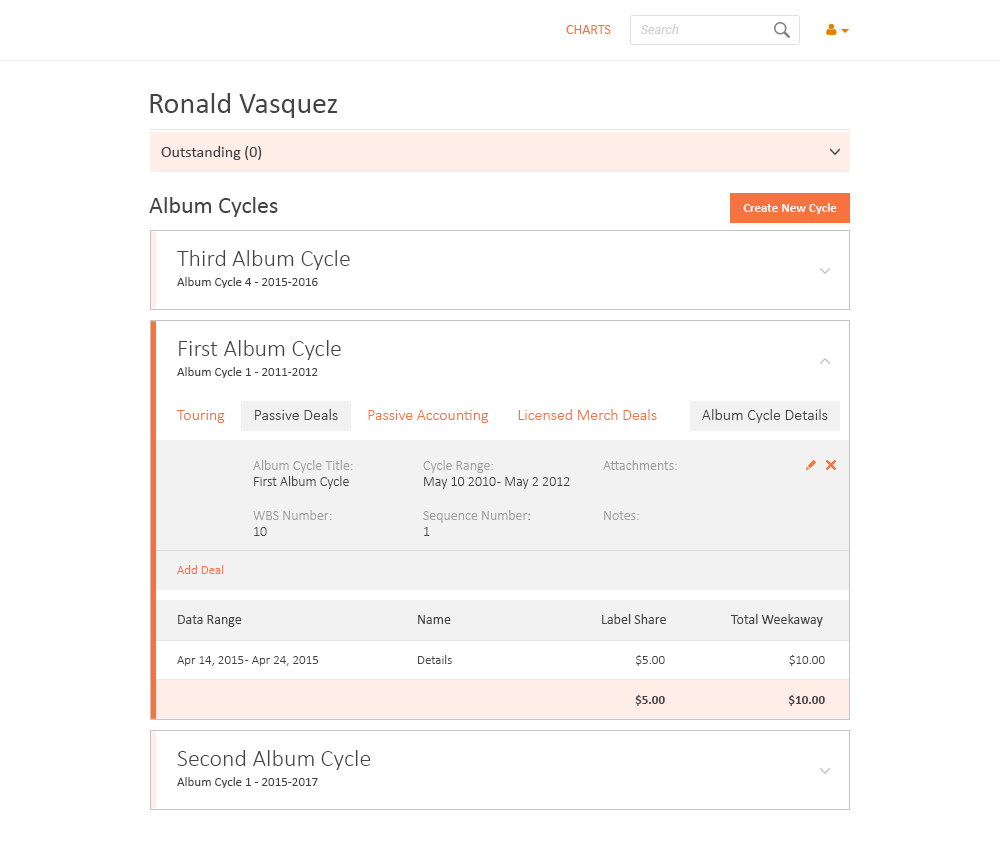Open the CHARTS link
The image size is (1000, 860).
click(588, 30)
